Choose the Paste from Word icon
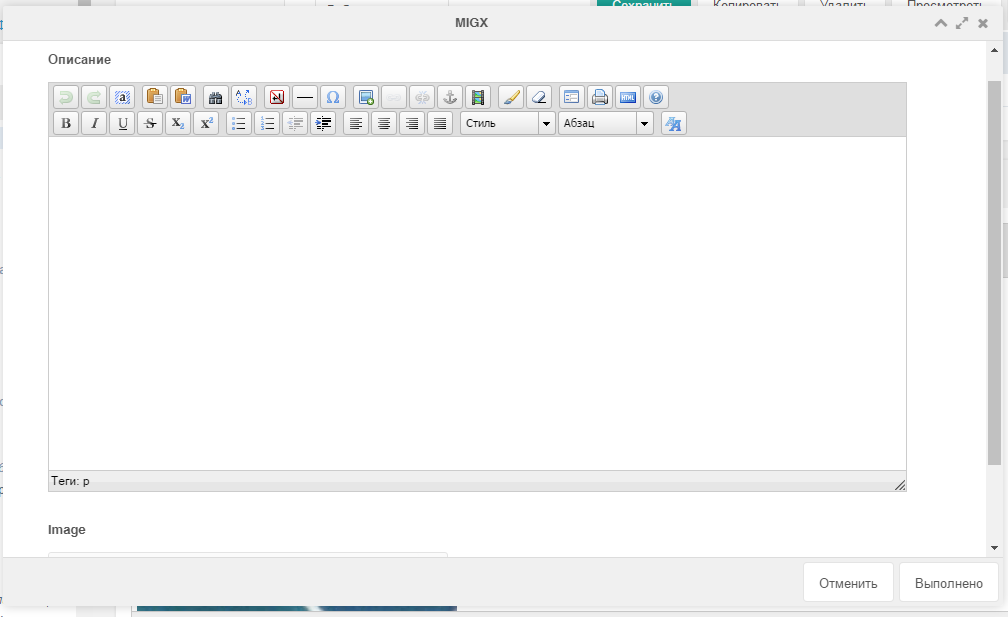The width and height of the screenshot is (1008, 617). 183,97
